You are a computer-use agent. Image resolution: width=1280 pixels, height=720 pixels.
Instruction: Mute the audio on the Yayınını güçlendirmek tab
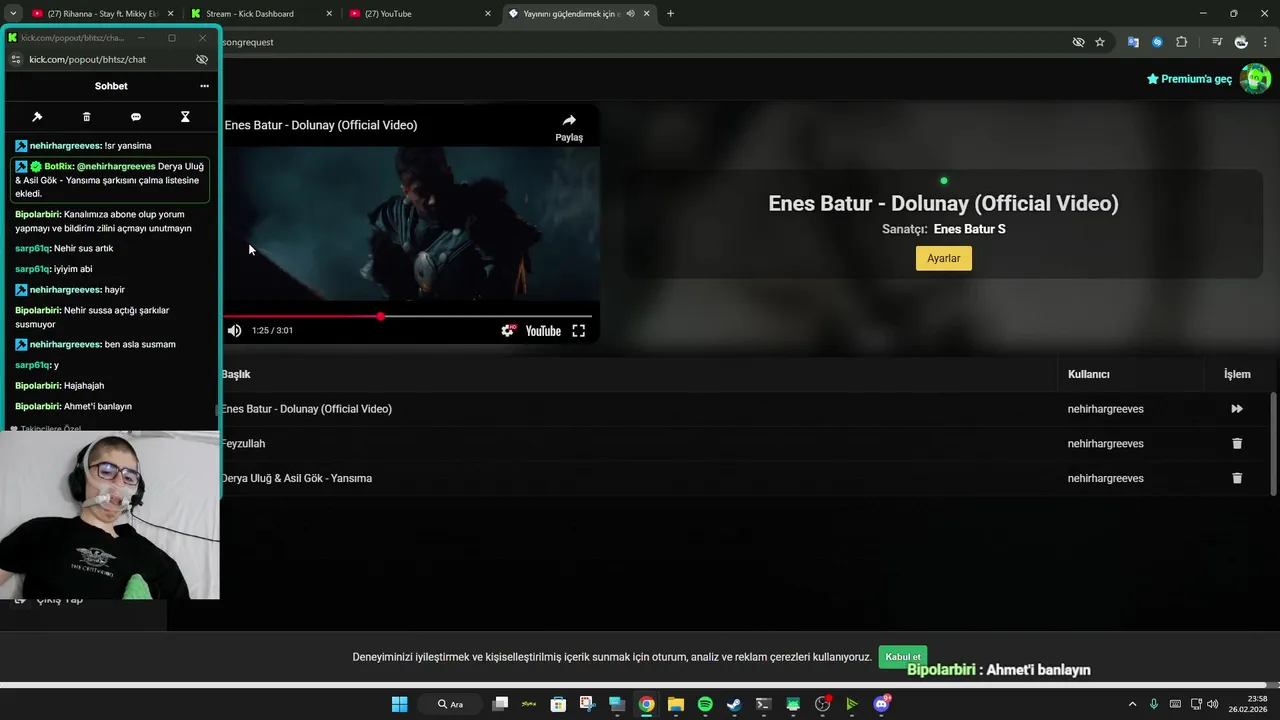tap(630, 14)
